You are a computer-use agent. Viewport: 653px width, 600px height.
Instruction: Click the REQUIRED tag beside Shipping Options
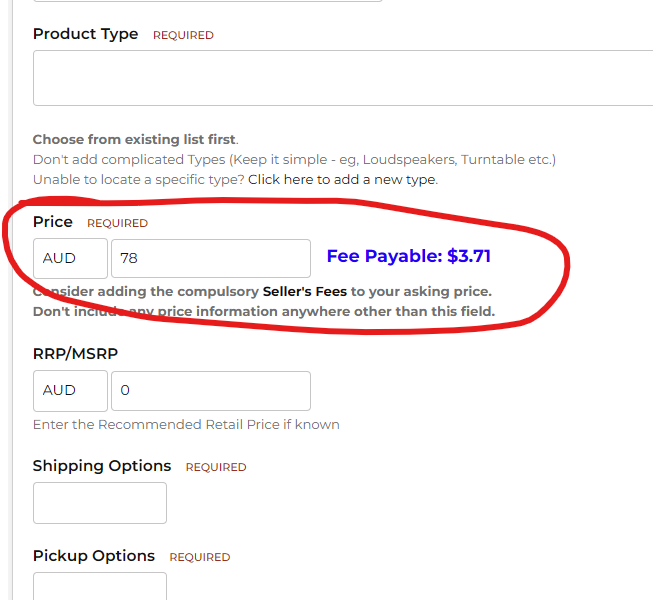tap(216, 467)
